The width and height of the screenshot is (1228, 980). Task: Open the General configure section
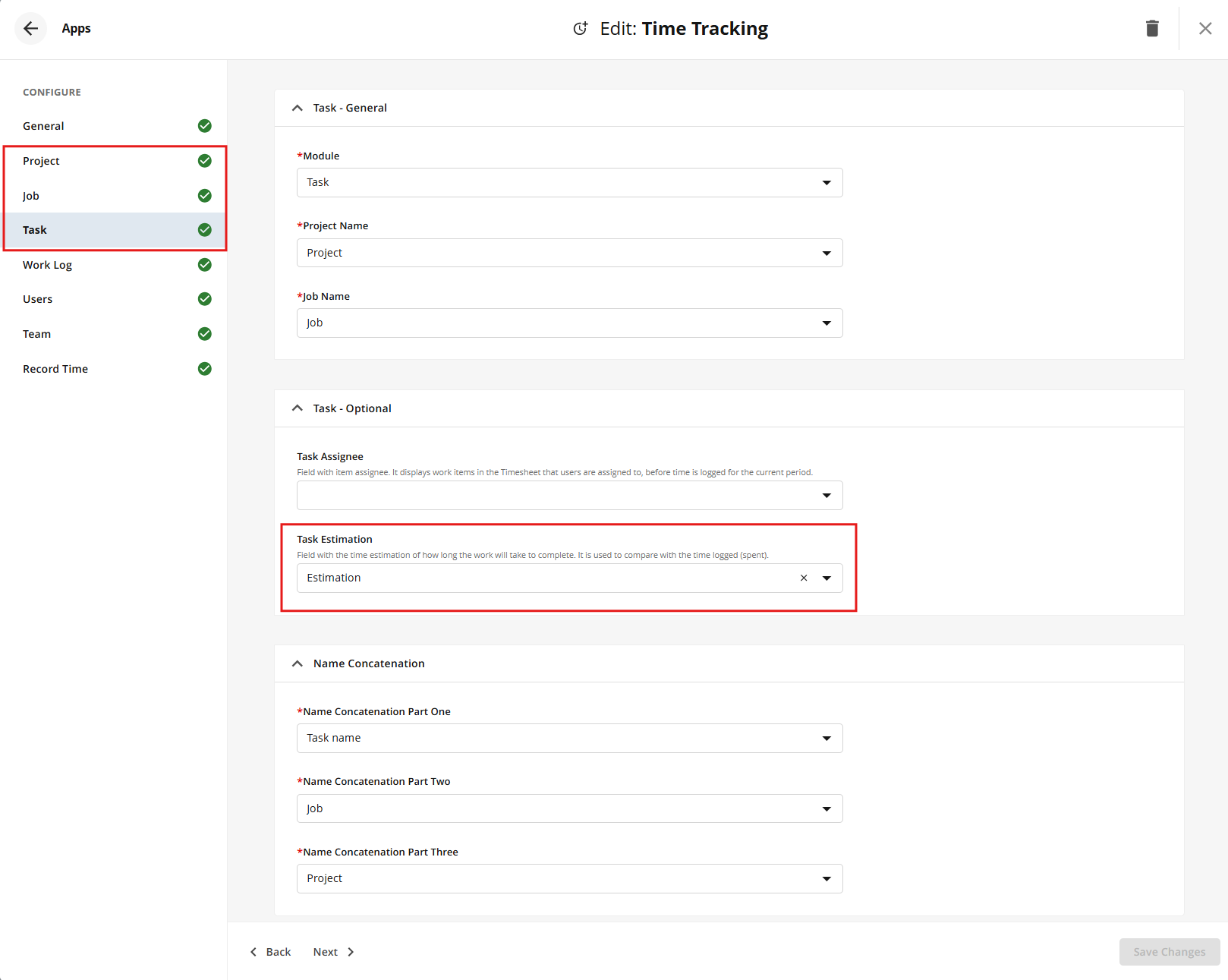tap(114, 126)
